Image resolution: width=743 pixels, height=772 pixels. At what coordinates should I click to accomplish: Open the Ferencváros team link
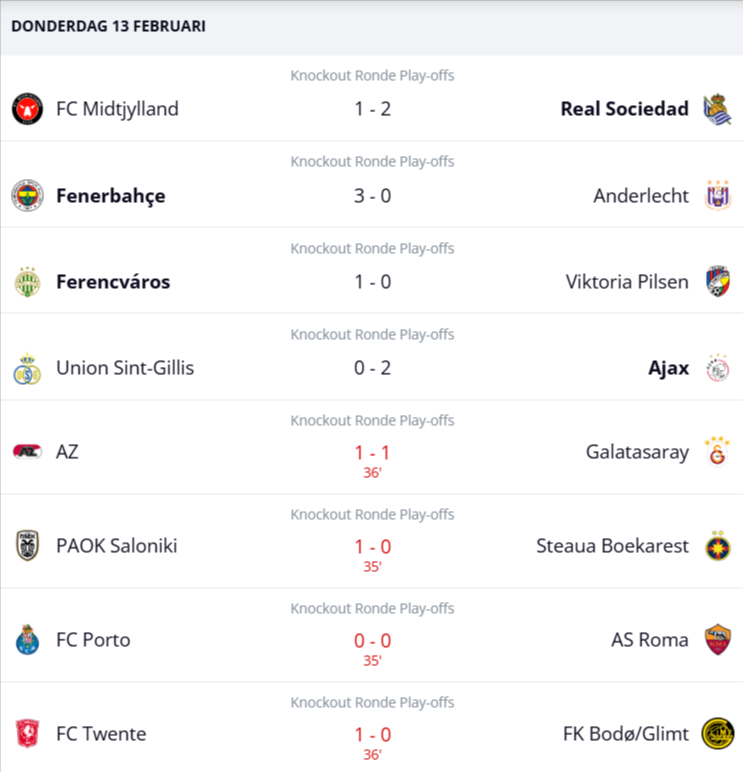pos(113,282)
